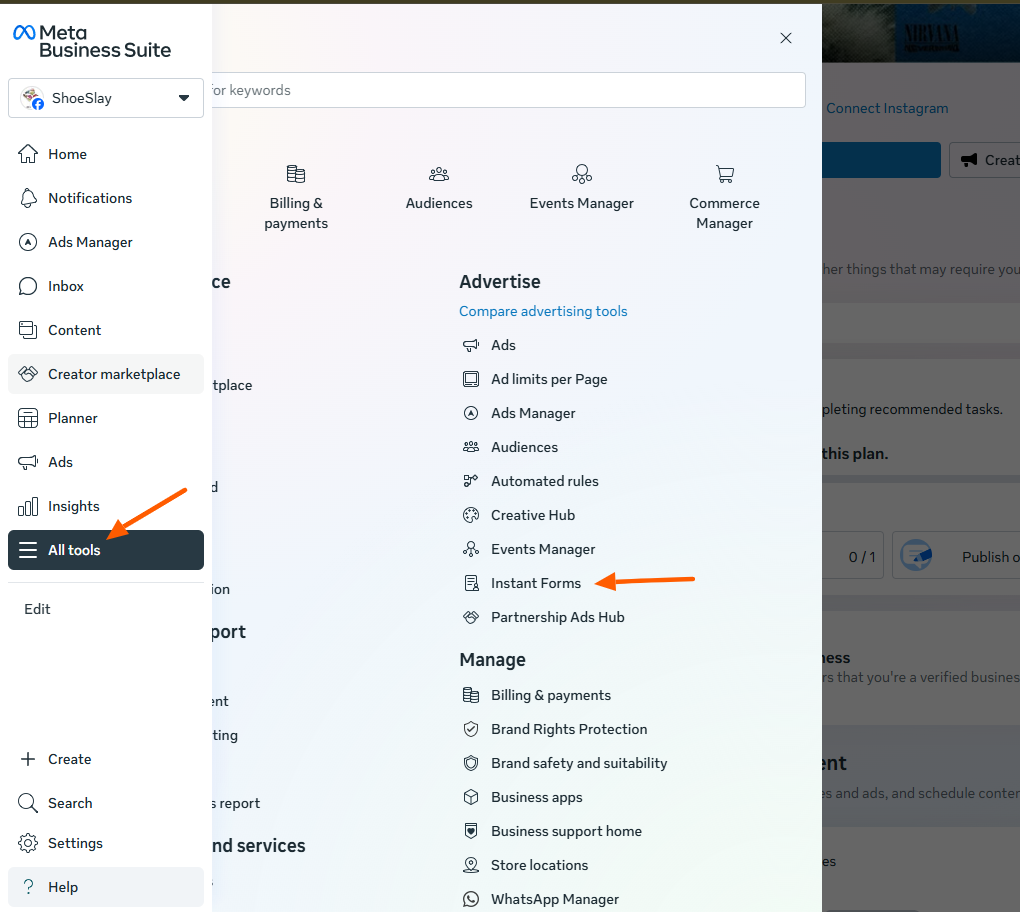Click Edit in the sidebar
Viewport: 1020px width, 912px height.
point(37,609)
